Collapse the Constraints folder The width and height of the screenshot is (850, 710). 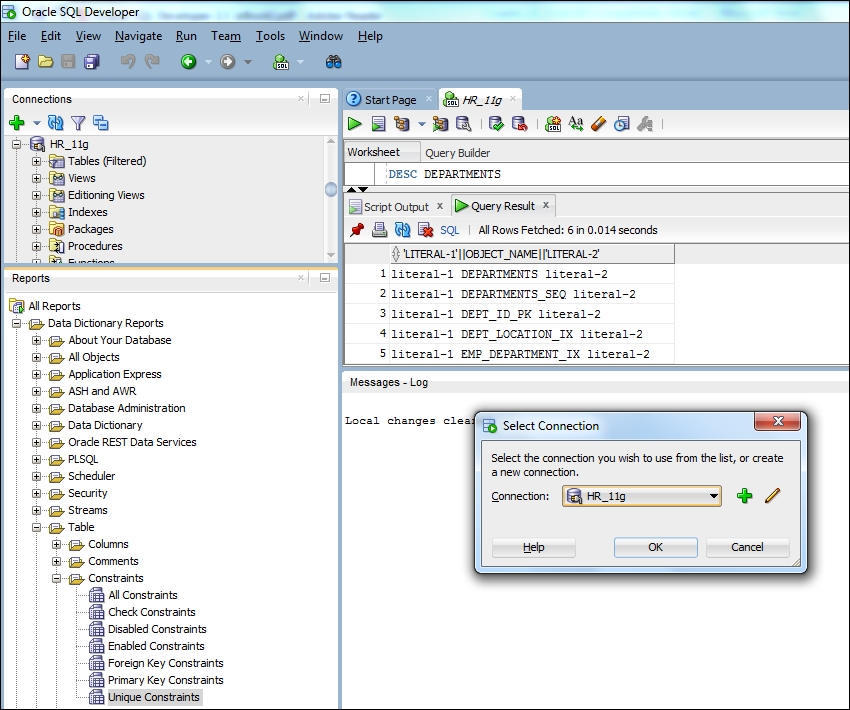[x=56, y=578]
